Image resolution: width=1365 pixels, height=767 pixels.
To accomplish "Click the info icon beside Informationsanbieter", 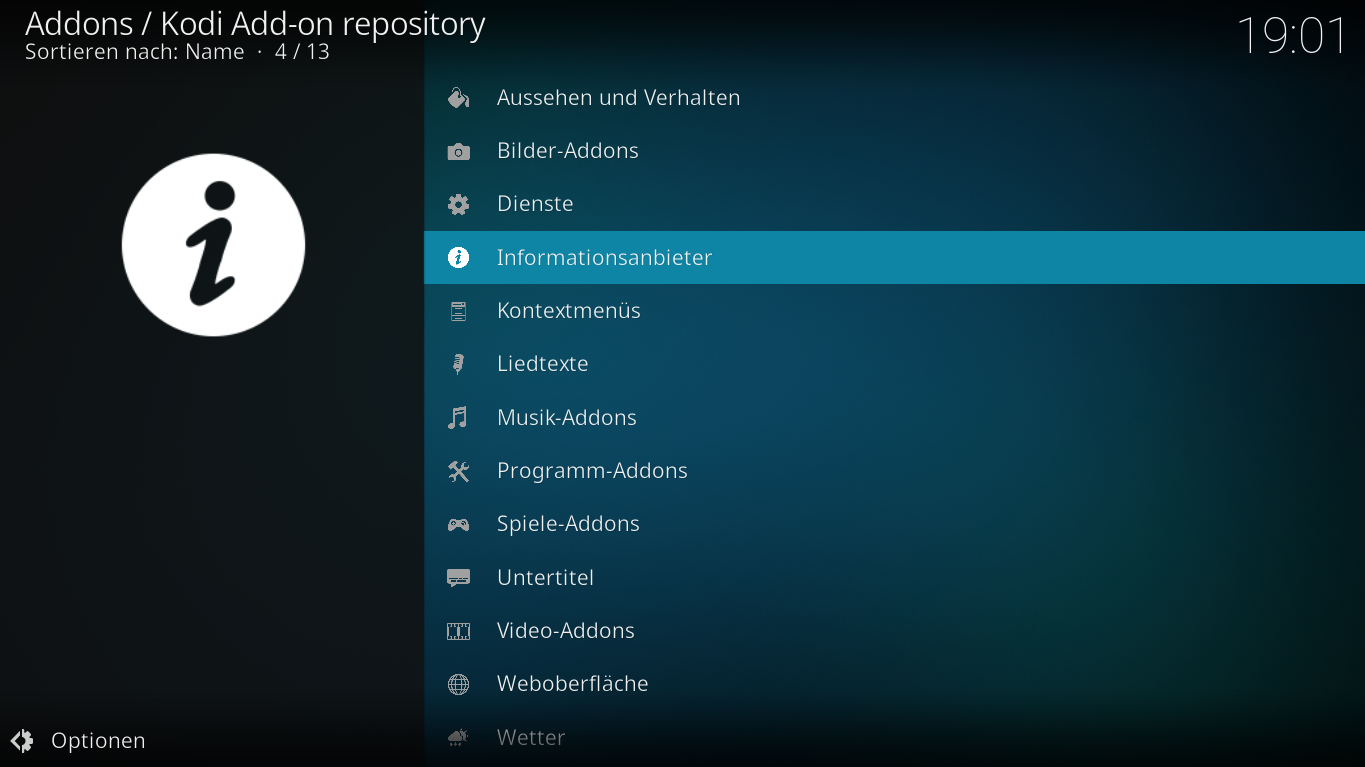I will pos(458,258).
